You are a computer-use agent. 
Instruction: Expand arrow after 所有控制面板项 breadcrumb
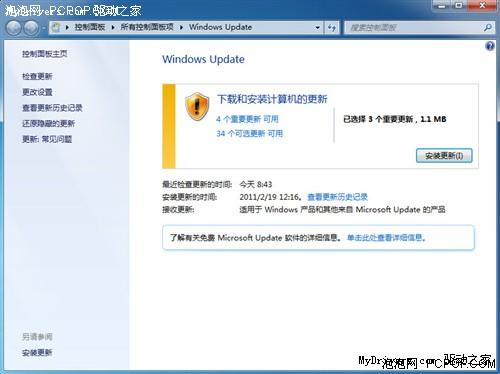point(181,27)
